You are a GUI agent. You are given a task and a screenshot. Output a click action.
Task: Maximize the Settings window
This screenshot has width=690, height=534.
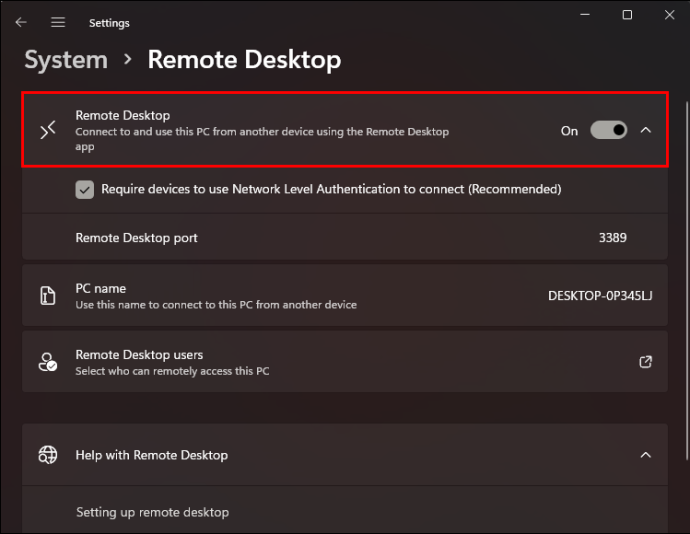627,15
